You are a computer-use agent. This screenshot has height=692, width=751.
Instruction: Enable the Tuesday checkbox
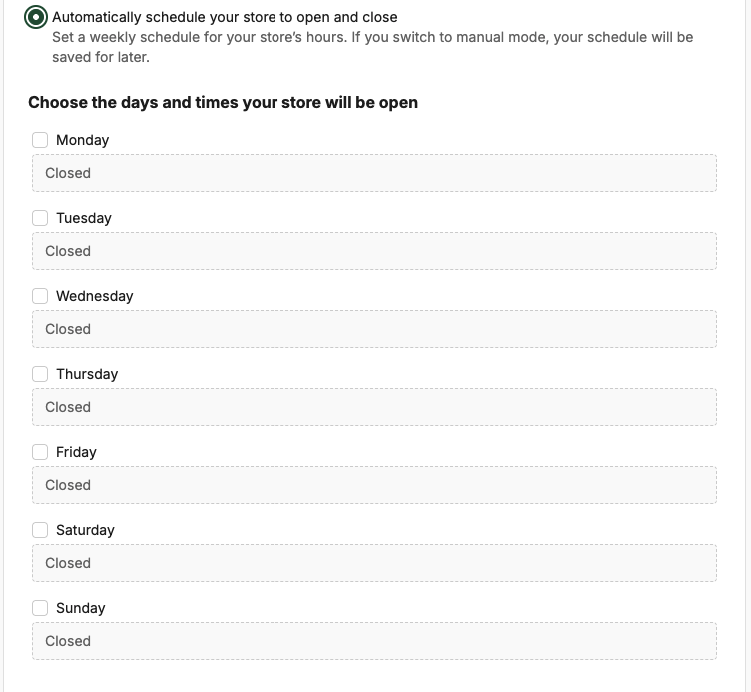[40, 218]
